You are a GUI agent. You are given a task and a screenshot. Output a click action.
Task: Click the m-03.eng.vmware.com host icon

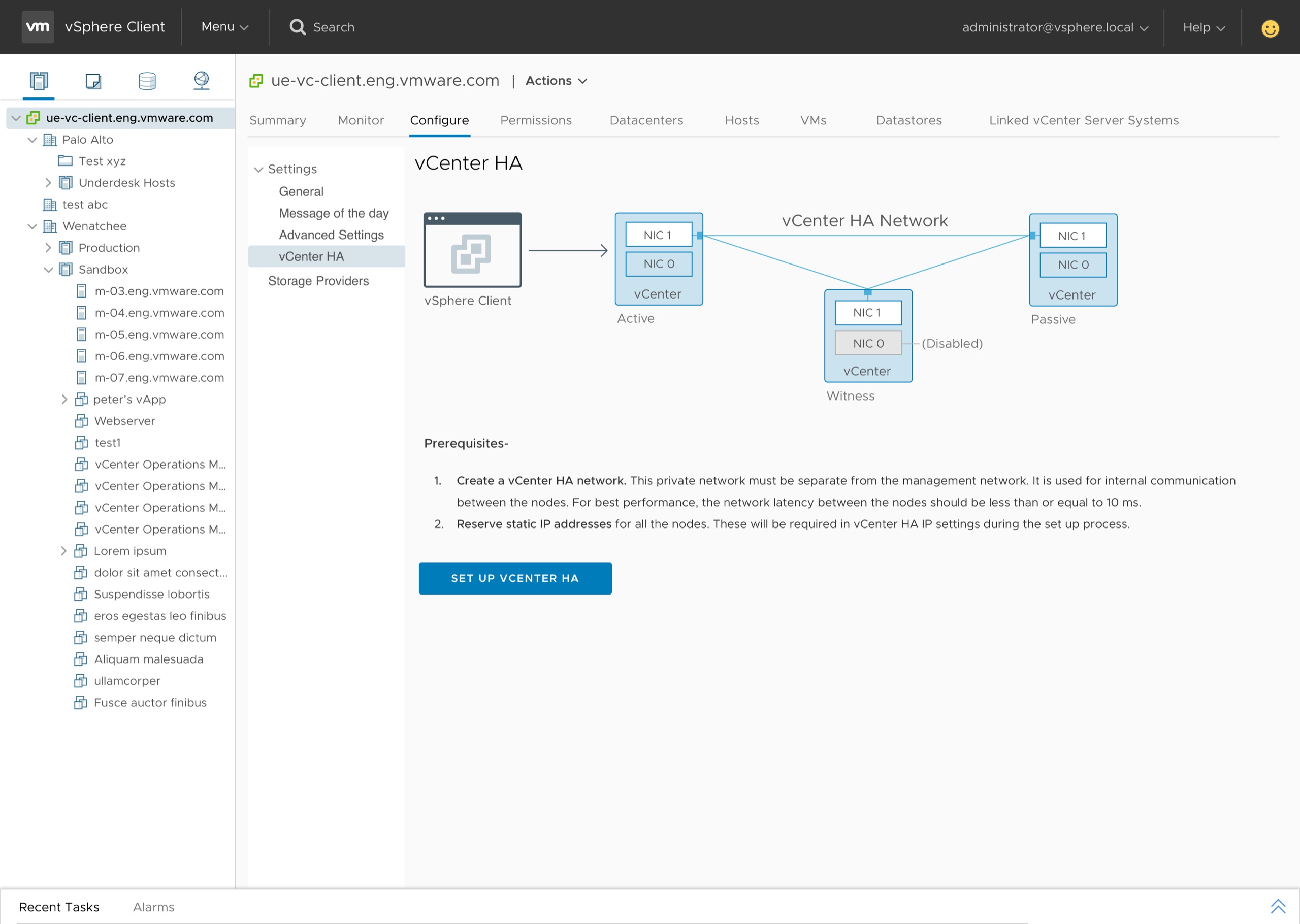pos(81,291)
